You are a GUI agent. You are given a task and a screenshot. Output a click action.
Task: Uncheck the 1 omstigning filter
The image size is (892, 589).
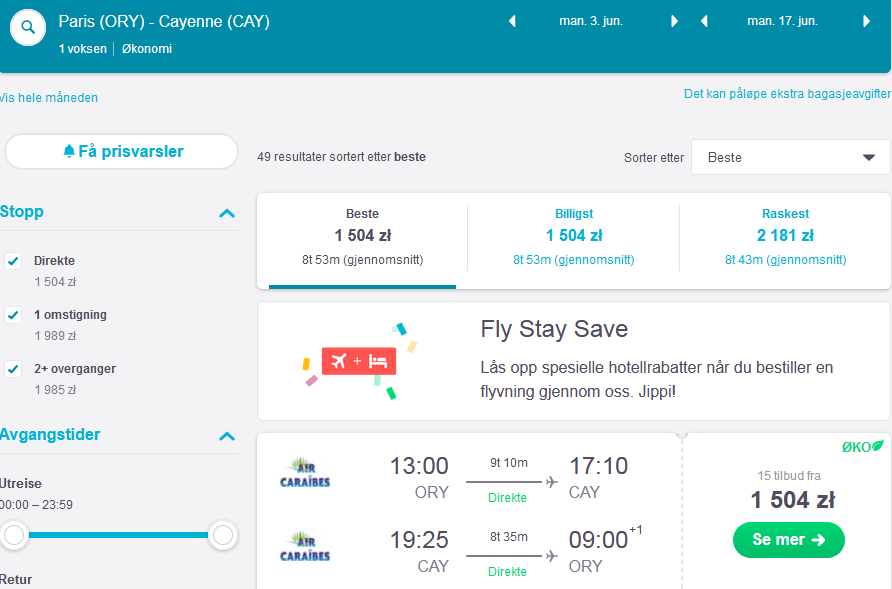click(x=13, y=315)
